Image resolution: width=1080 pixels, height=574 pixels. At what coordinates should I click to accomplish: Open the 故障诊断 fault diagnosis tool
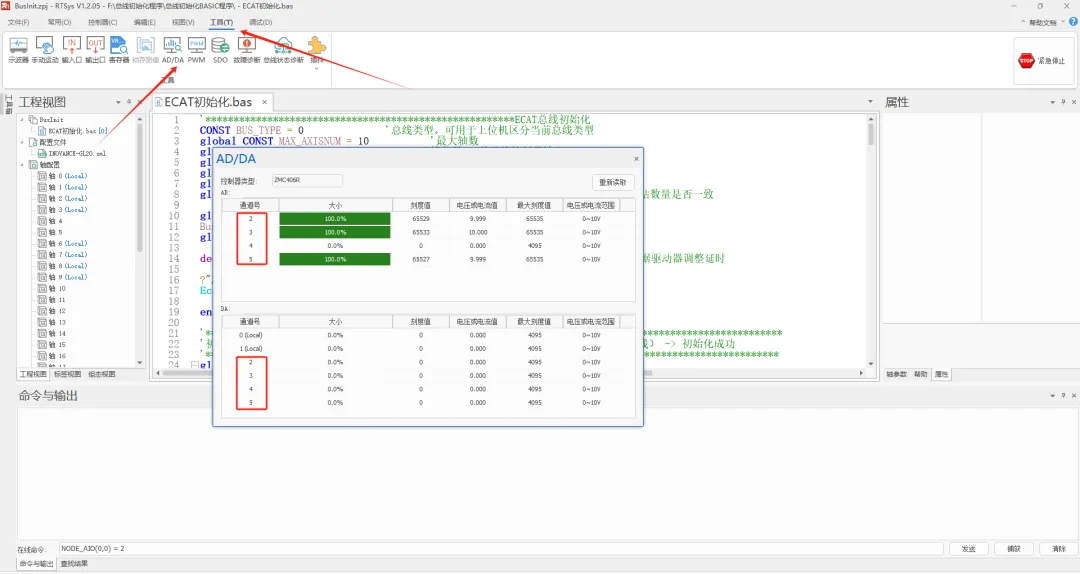246,50
